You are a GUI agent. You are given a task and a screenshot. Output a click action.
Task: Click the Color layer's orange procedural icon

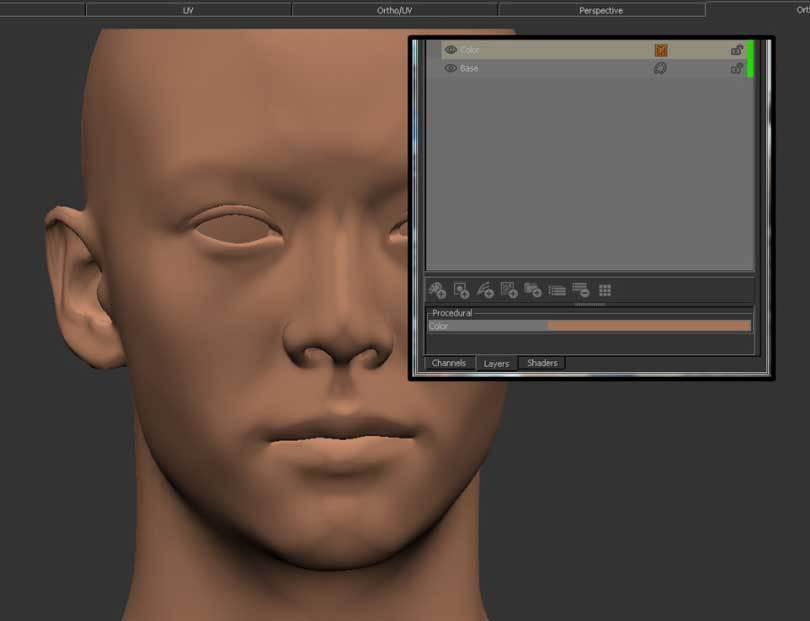coord(661,50)
